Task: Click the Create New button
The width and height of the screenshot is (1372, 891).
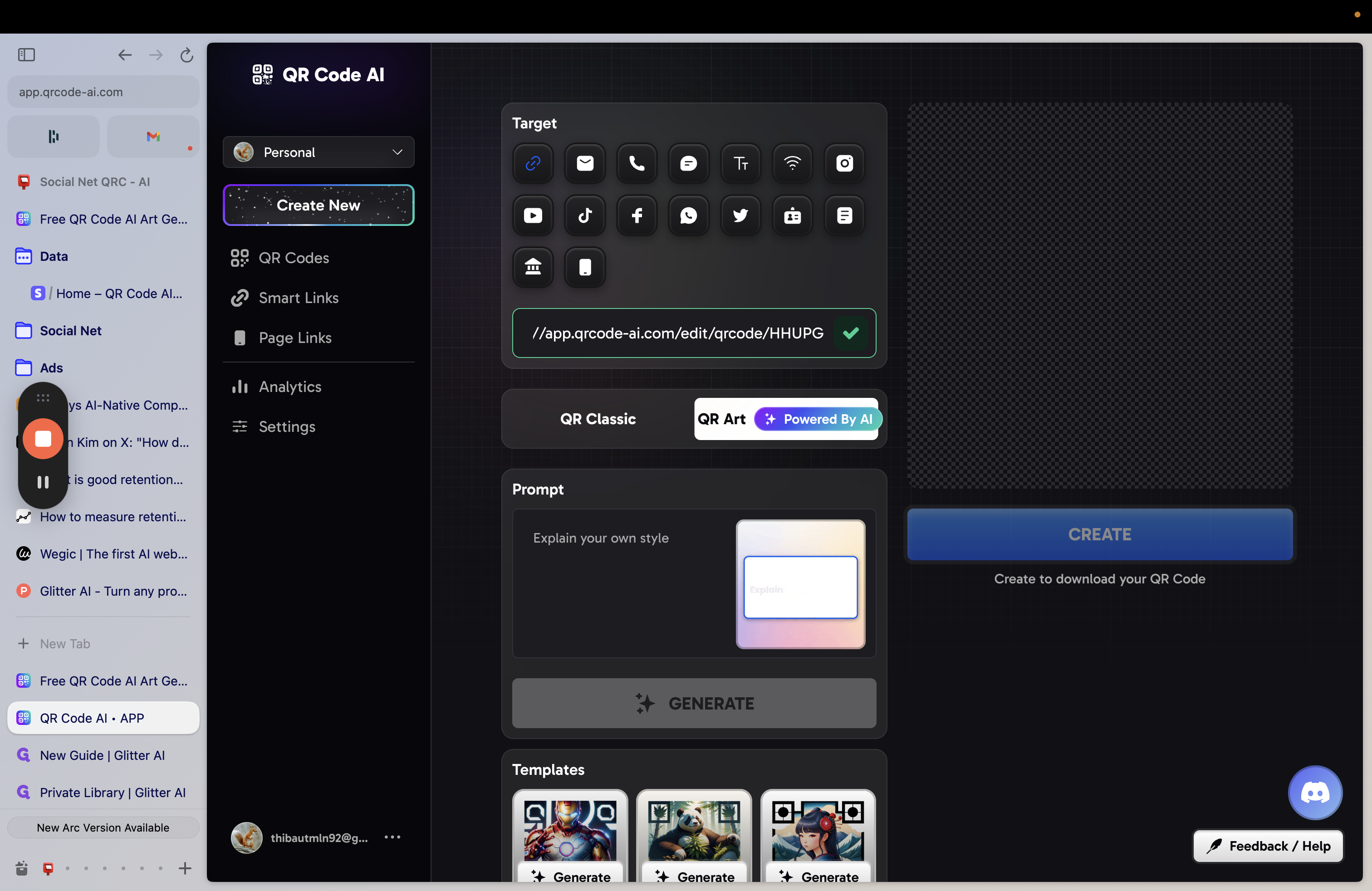Action: [318, 205]
